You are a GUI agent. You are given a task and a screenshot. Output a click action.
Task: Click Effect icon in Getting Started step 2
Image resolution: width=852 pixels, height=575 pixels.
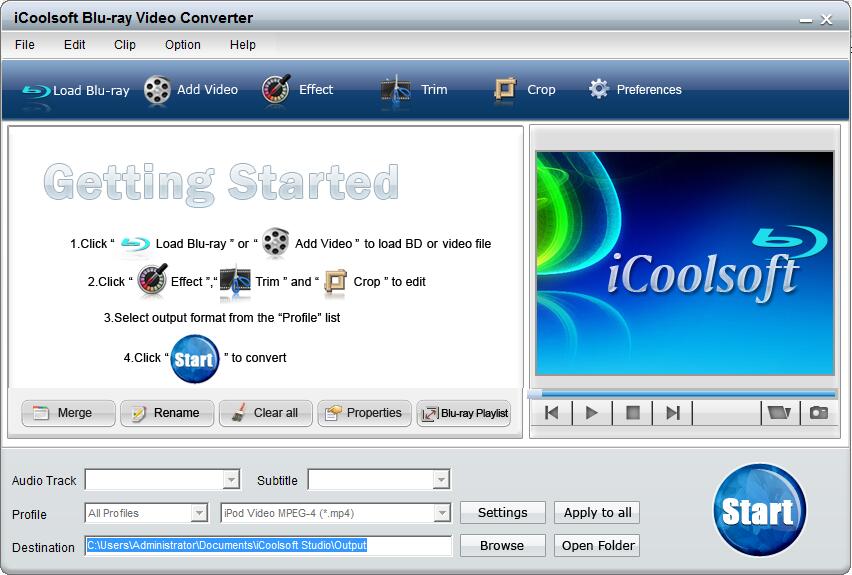click(152, 280)
